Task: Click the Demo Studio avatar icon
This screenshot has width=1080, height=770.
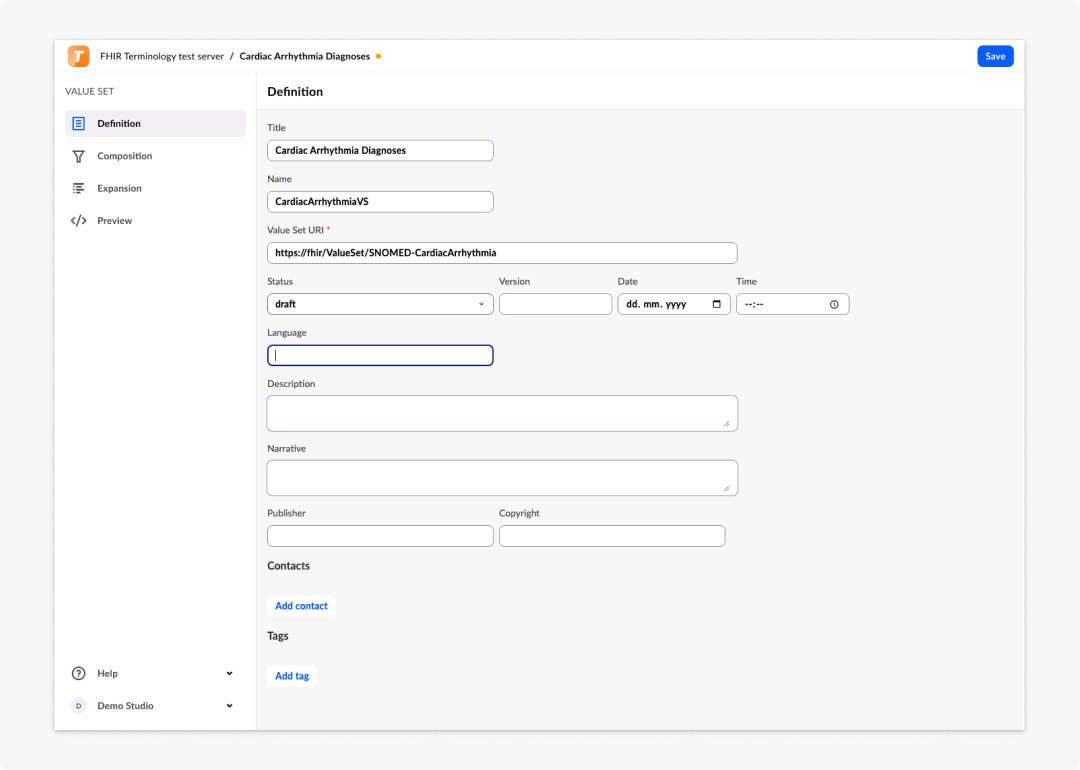Action: pos(79,706)
